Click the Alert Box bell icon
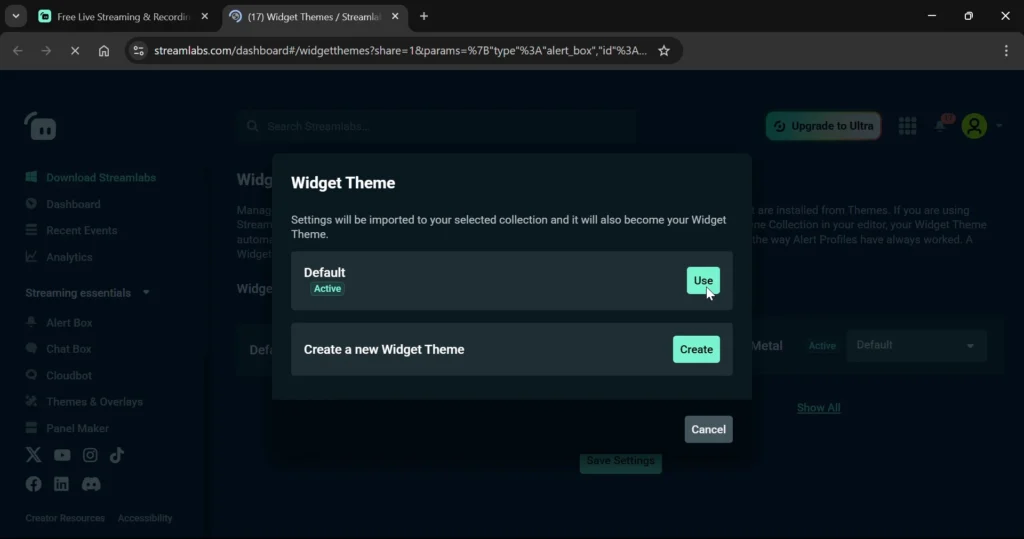The width and height of the screenshot is (1024, 539). click(x=31, y=322)
